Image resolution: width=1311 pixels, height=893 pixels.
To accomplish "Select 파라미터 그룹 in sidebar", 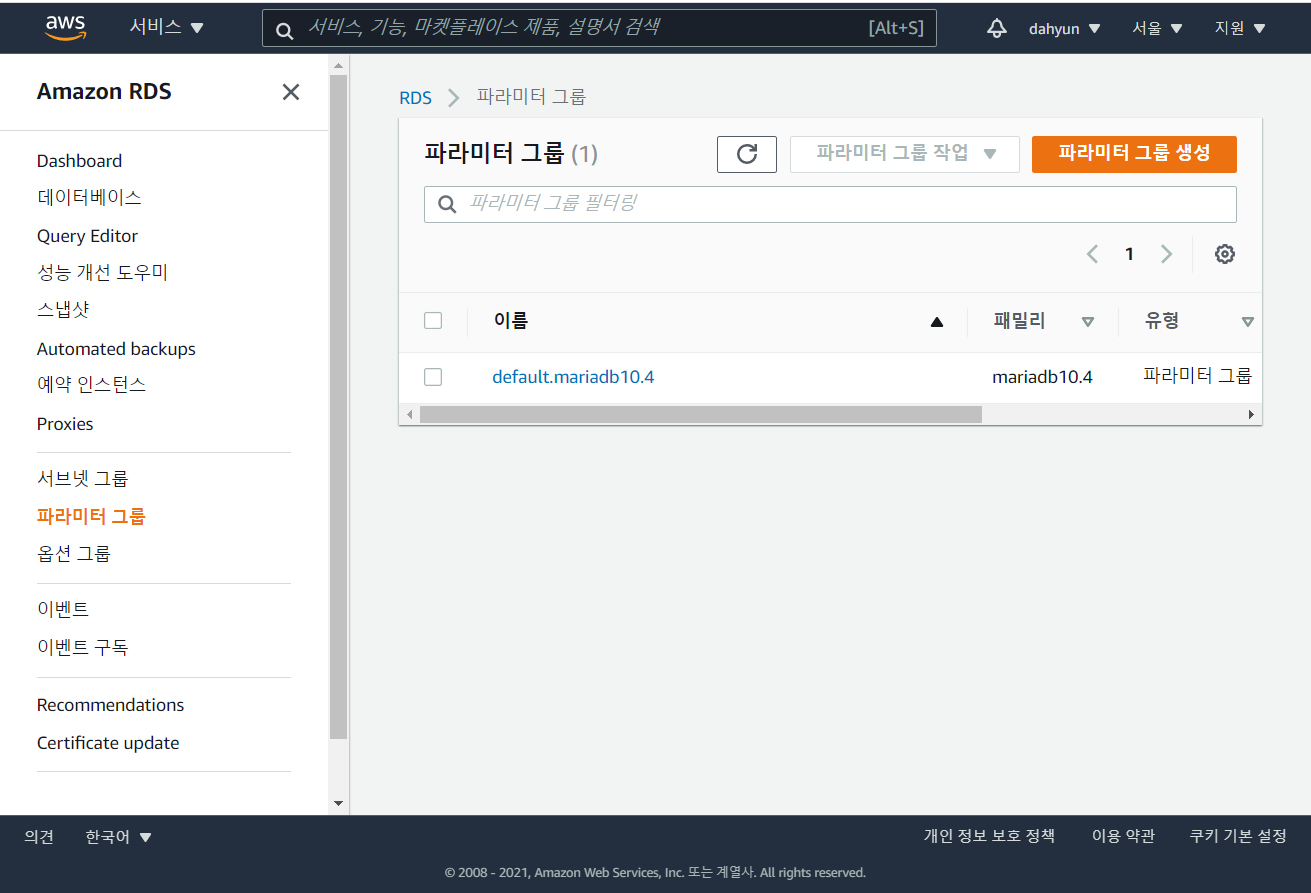I will (x=91, y=517).
